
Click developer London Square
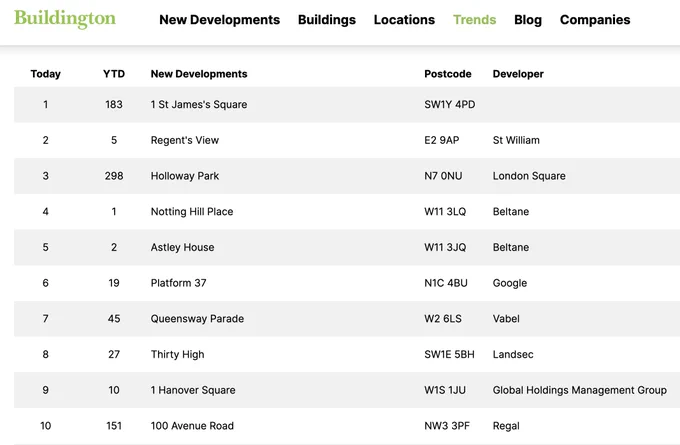tap(529, 176)
